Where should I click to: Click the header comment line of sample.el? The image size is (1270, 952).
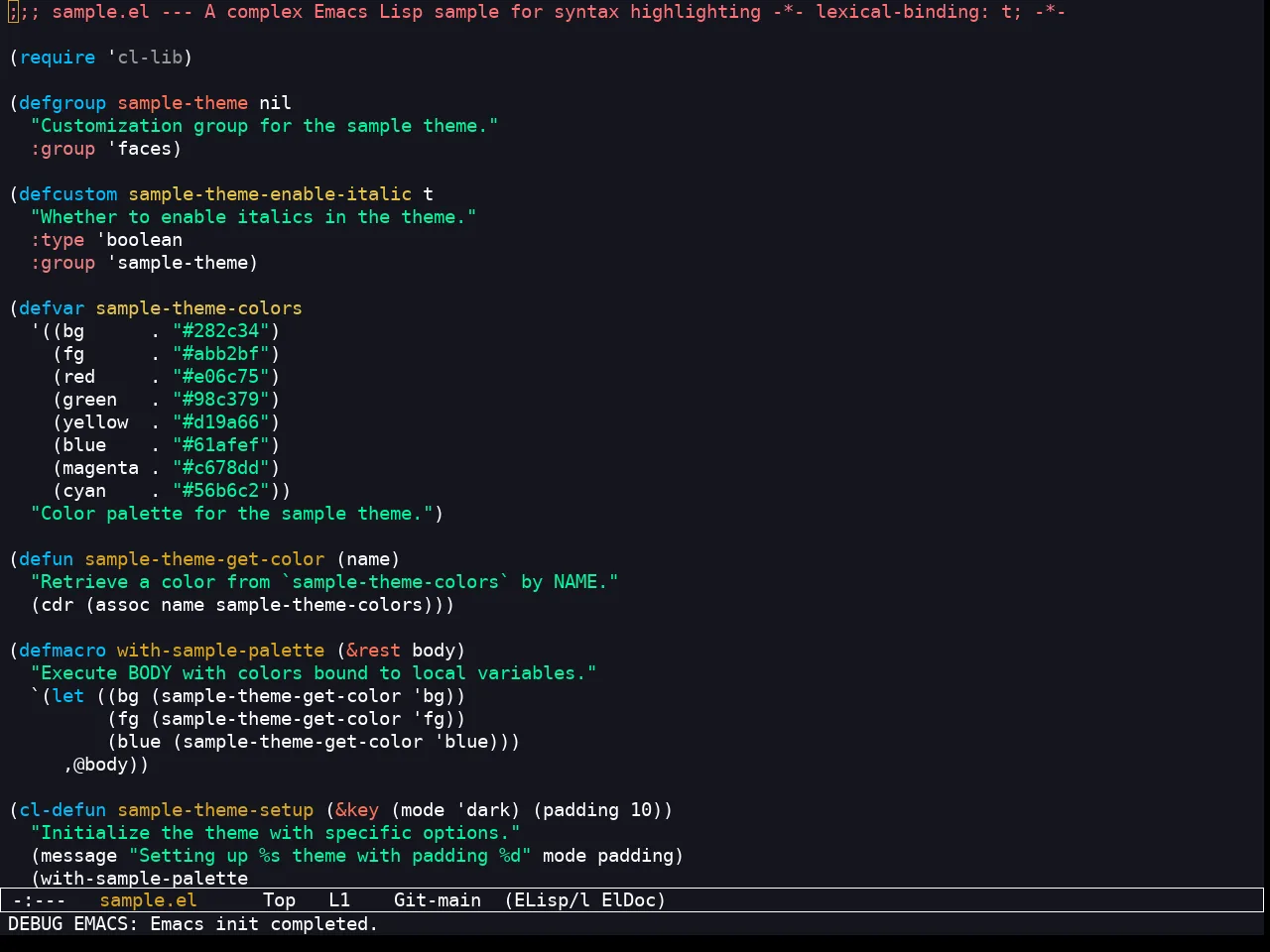click(x=537, y=12)
